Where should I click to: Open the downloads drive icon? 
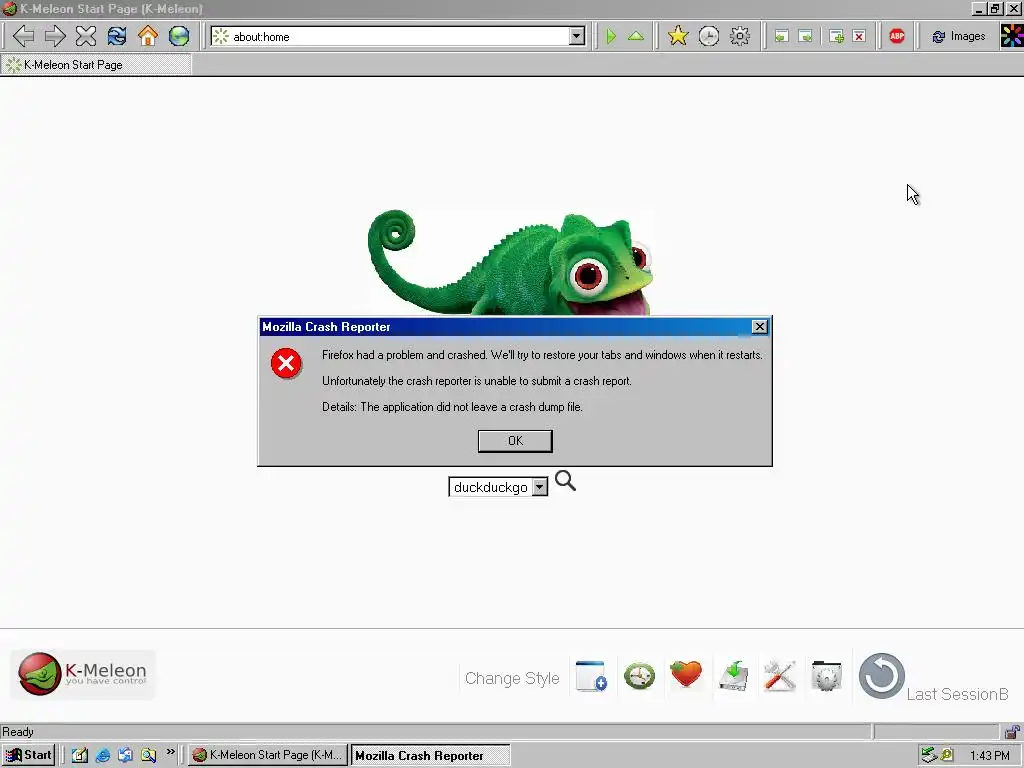[733, 676]
